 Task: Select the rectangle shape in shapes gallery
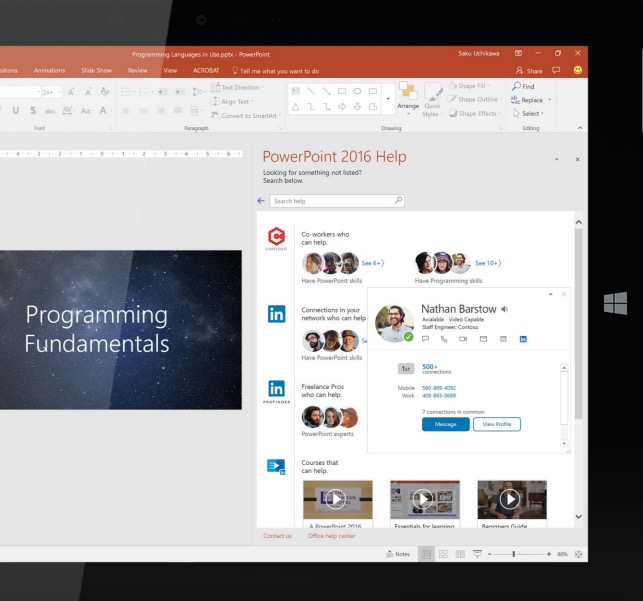[x=342, y=91]
